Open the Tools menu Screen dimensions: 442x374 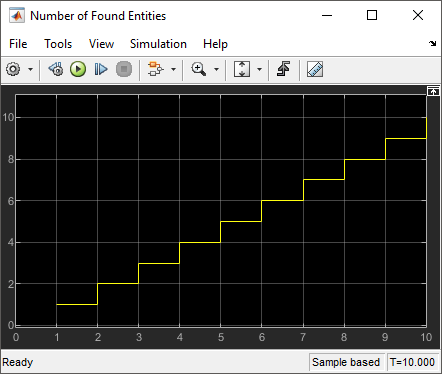[58, 44]
